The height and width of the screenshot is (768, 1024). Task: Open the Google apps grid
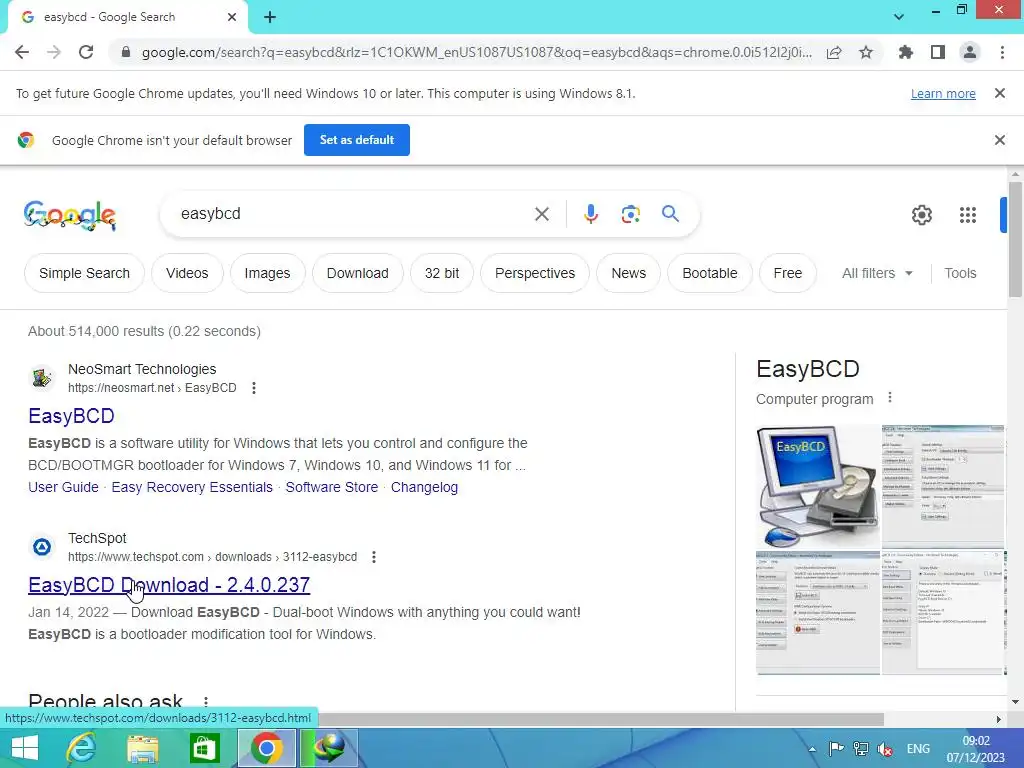click(968, 215)
